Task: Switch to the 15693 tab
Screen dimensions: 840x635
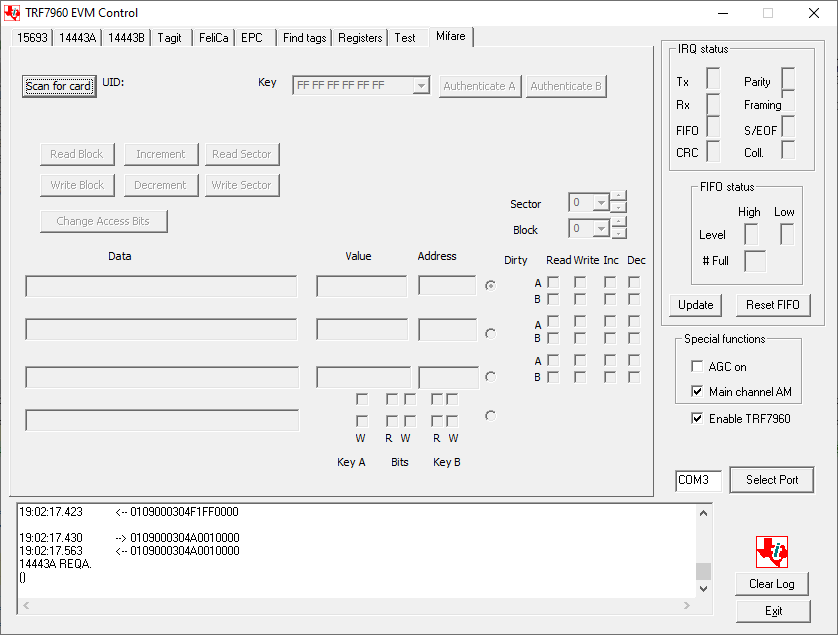Action: coord(32,38)
